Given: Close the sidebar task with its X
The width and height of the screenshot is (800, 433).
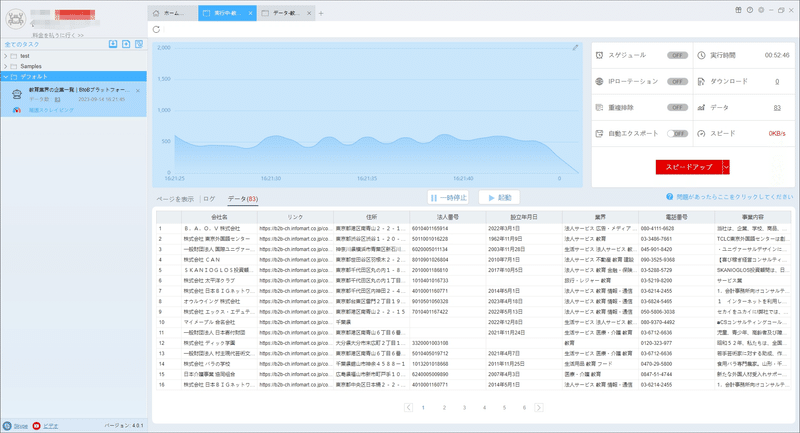Looking at the screenshot, I should [x=138, y=91].
